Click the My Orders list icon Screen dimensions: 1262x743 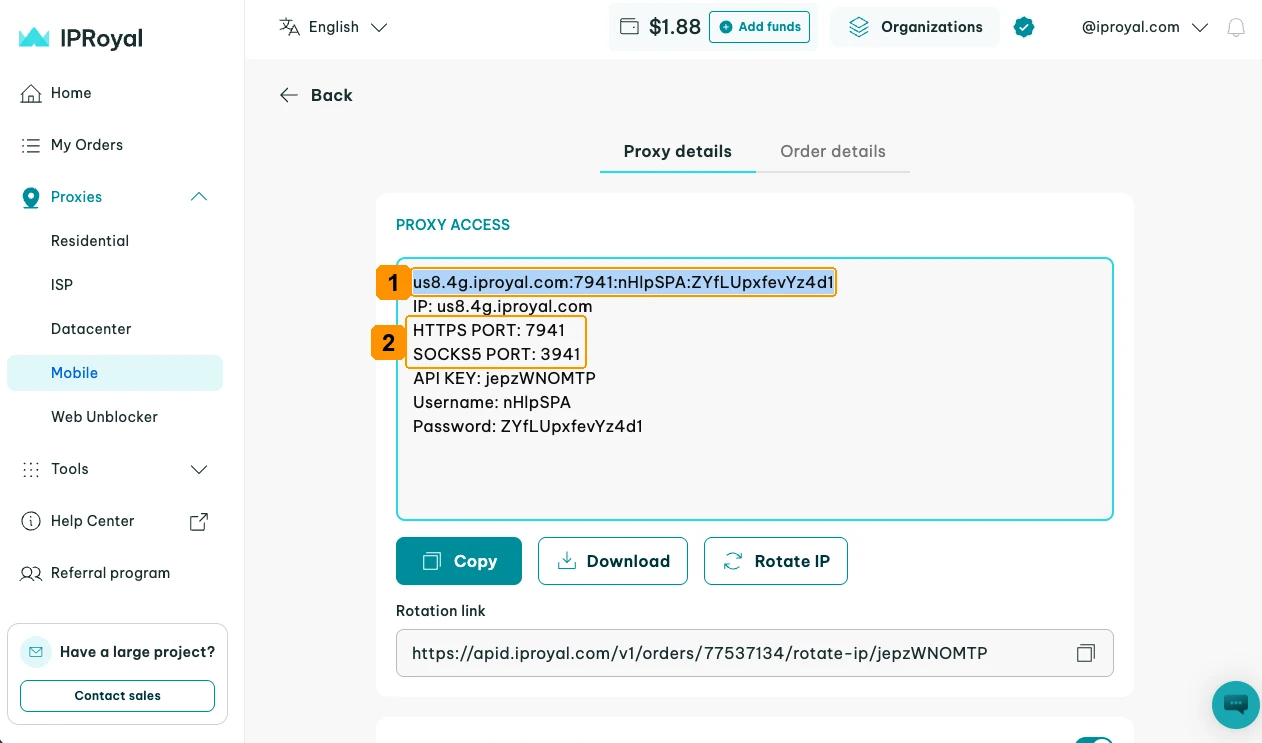pyautogui.click(x=31, y=145)
